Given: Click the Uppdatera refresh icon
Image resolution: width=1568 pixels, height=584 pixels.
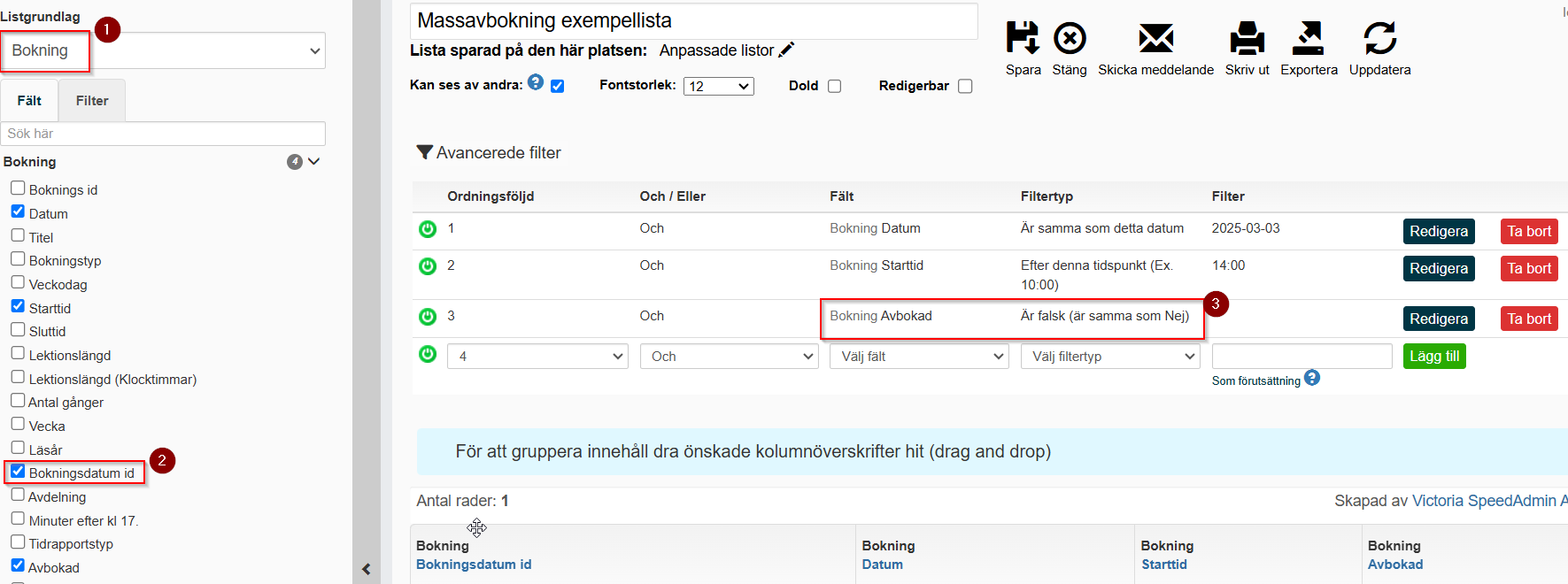Looking at the screenshot, I should coord(1379,38).
